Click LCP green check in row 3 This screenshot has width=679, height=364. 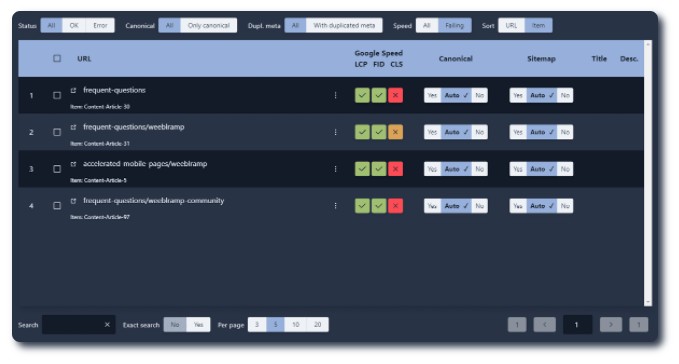pyautogui.click(x=362, y=169)
